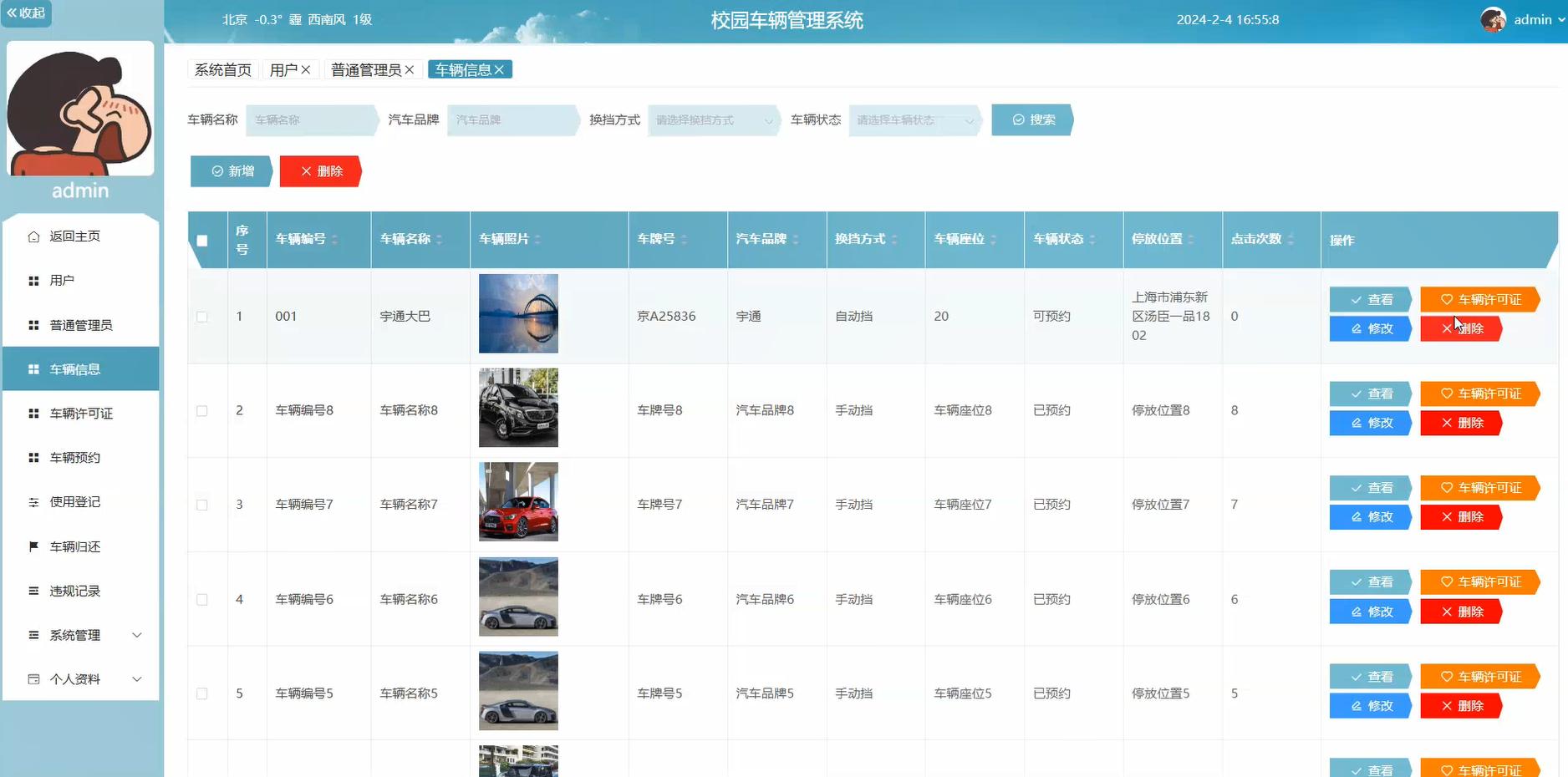The height and width of the screenshot is (777, 1568).
Task: Click the admin avatar in header
Action: (1494, 19)
